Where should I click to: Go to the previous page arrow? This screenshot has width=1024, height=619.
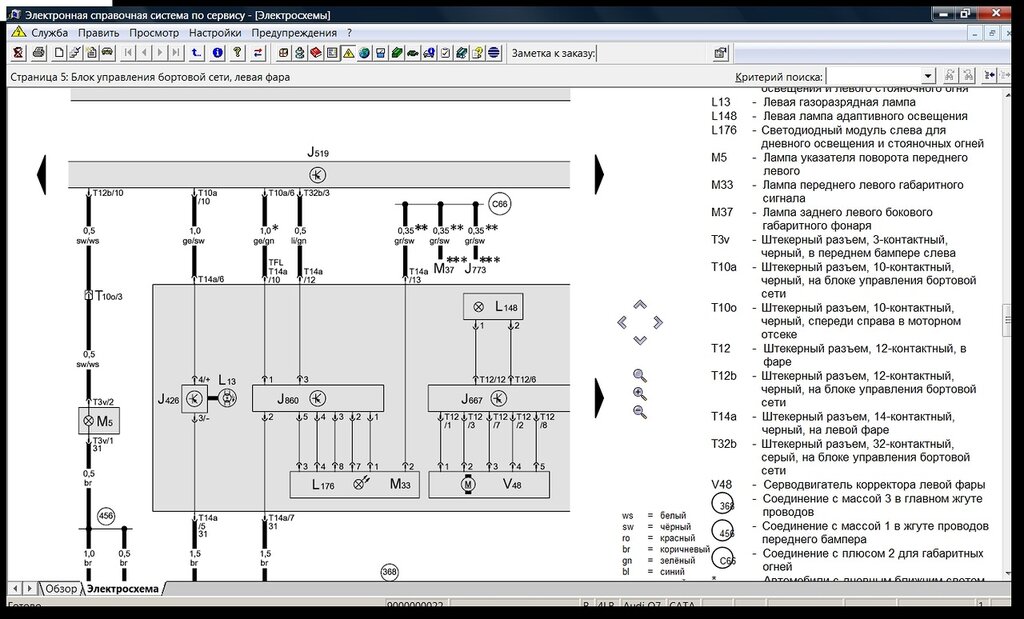tap(144, 53)
